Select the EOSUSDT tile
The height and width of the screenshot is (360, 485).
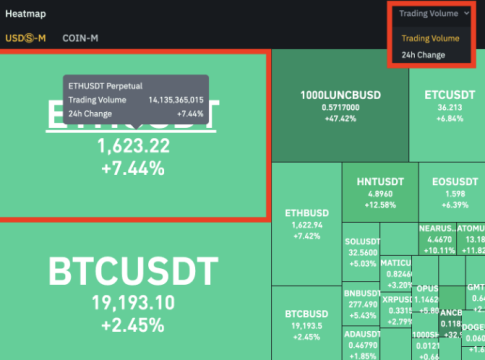tap(452, 193)
